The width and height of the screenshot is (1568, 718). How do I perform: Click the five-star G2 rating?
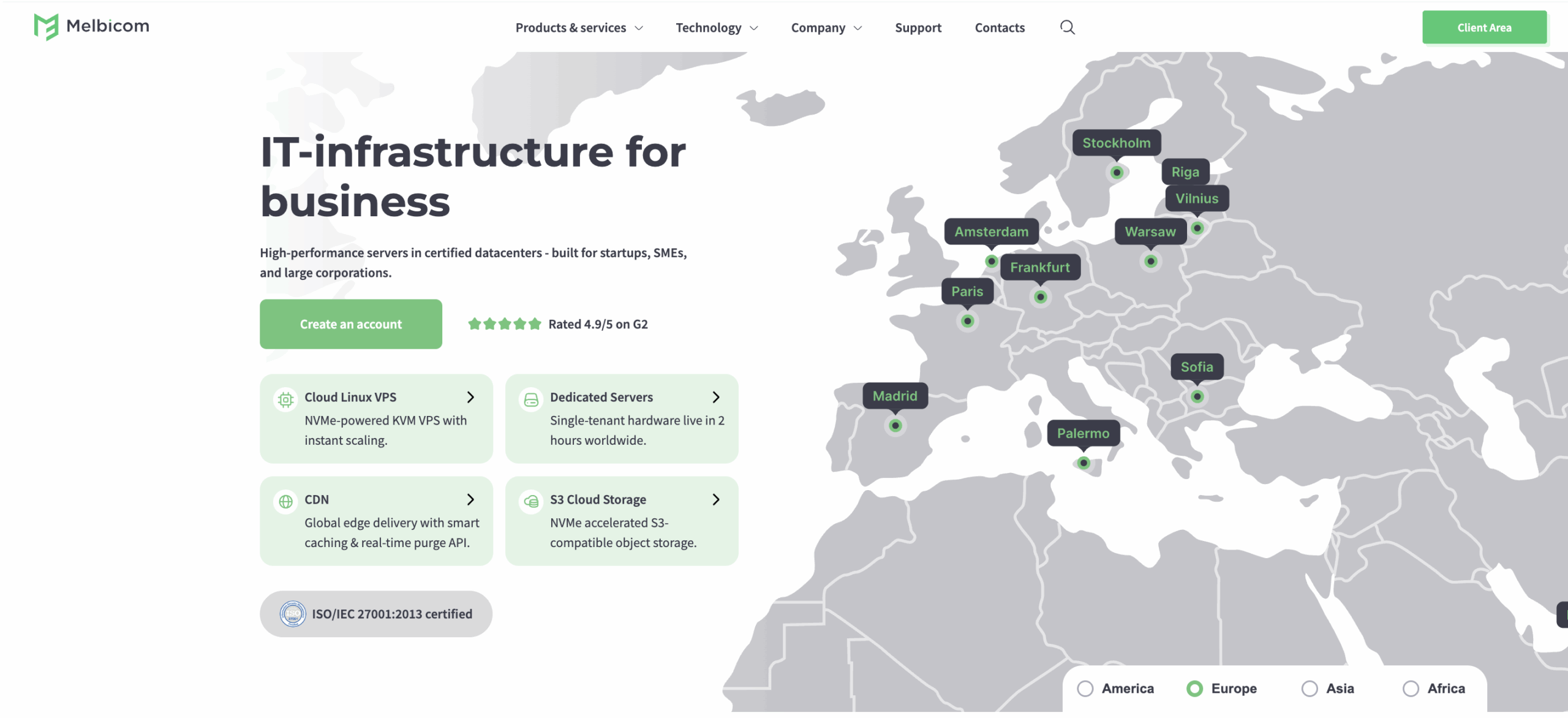tap(504, 323)
